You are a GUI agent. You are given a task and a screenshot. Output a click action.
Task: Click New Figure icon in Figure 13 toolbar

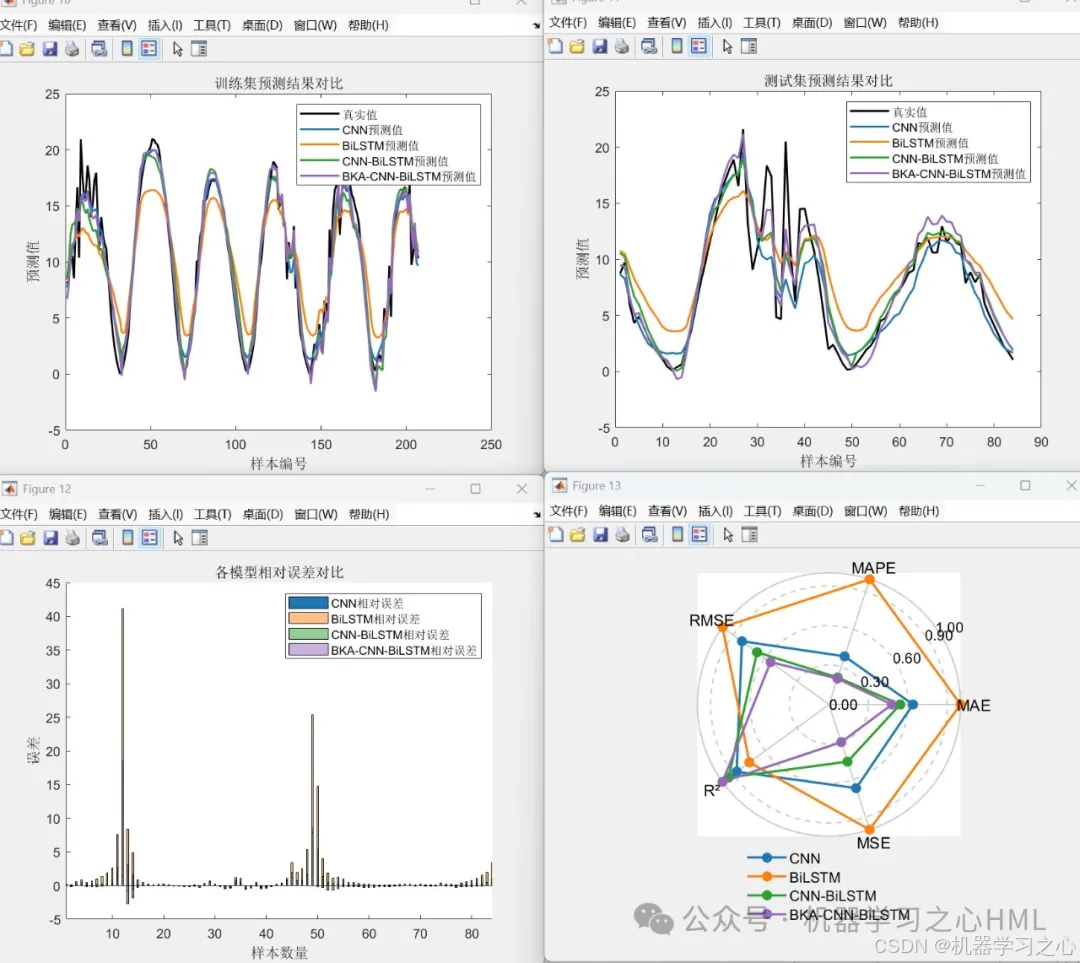555,535
